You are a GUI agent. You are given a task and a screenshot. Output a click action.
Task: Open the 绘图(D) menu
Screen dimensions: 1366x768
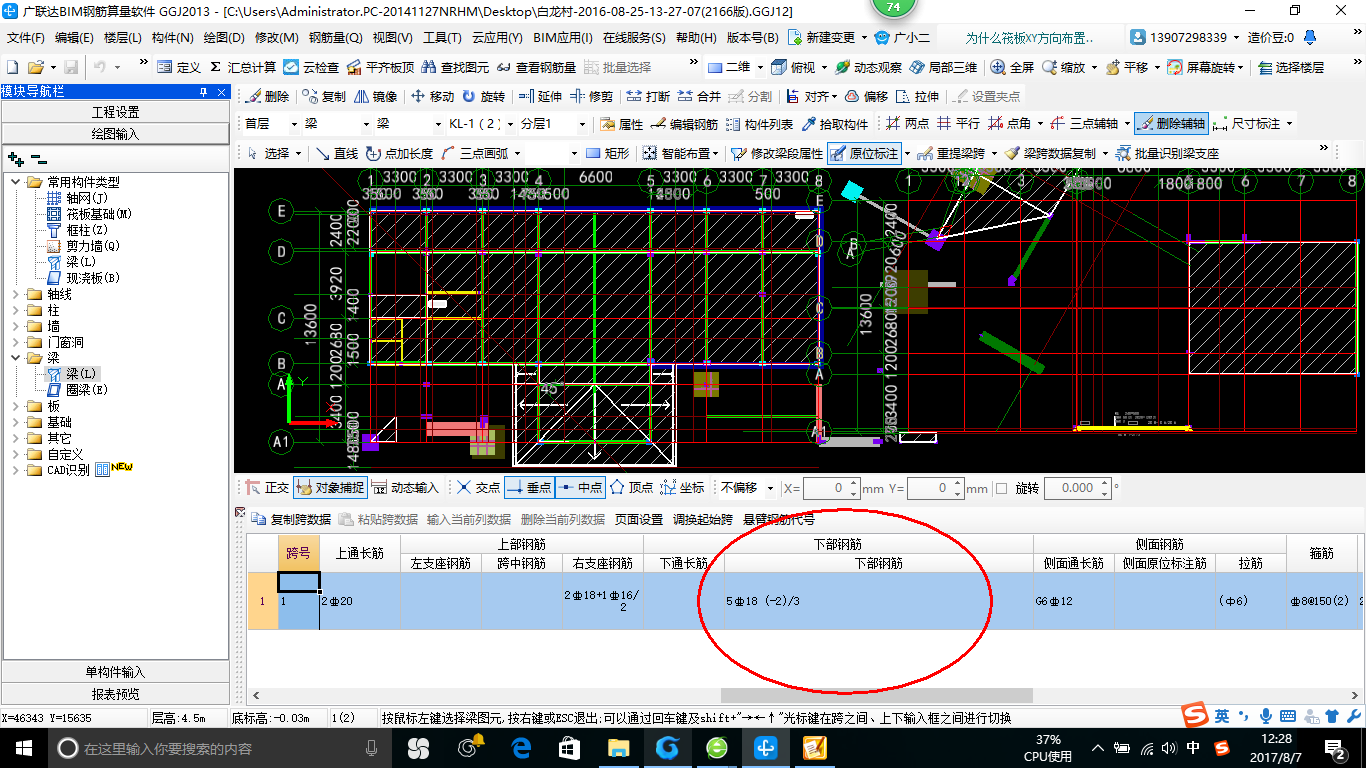[x=224, y=38]
